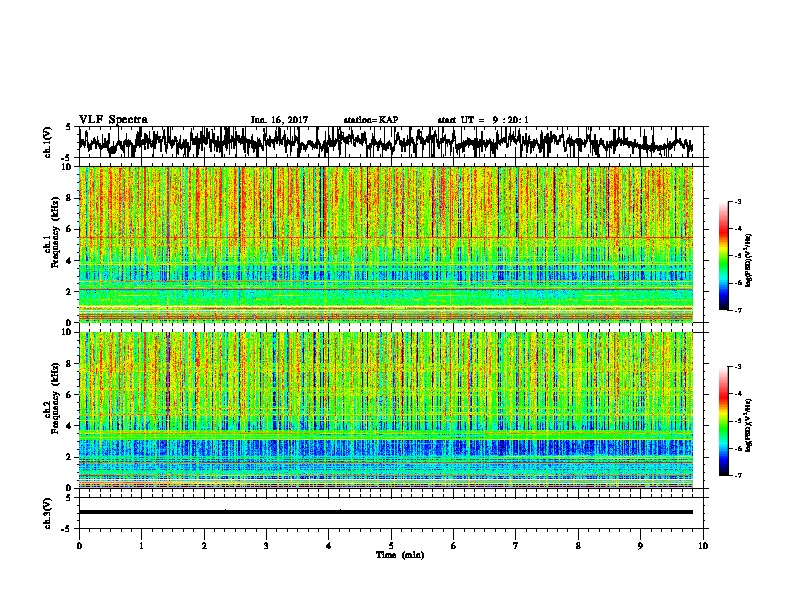Screen dimensions: 792x612
Task: Click the "Time (min)" axis title
Action: [x=400, y=555]
